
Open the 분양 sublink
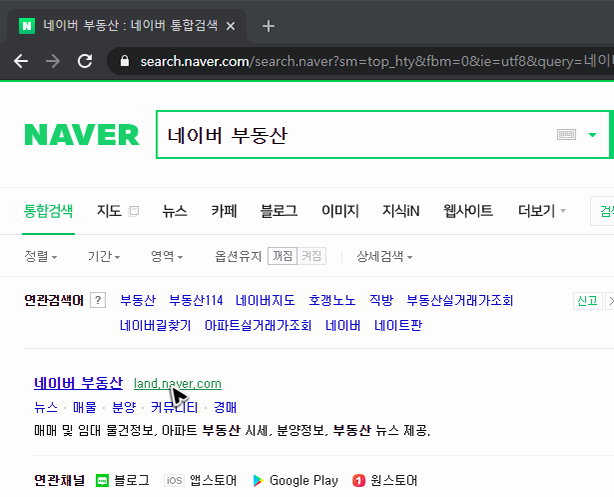pos(124,407)
